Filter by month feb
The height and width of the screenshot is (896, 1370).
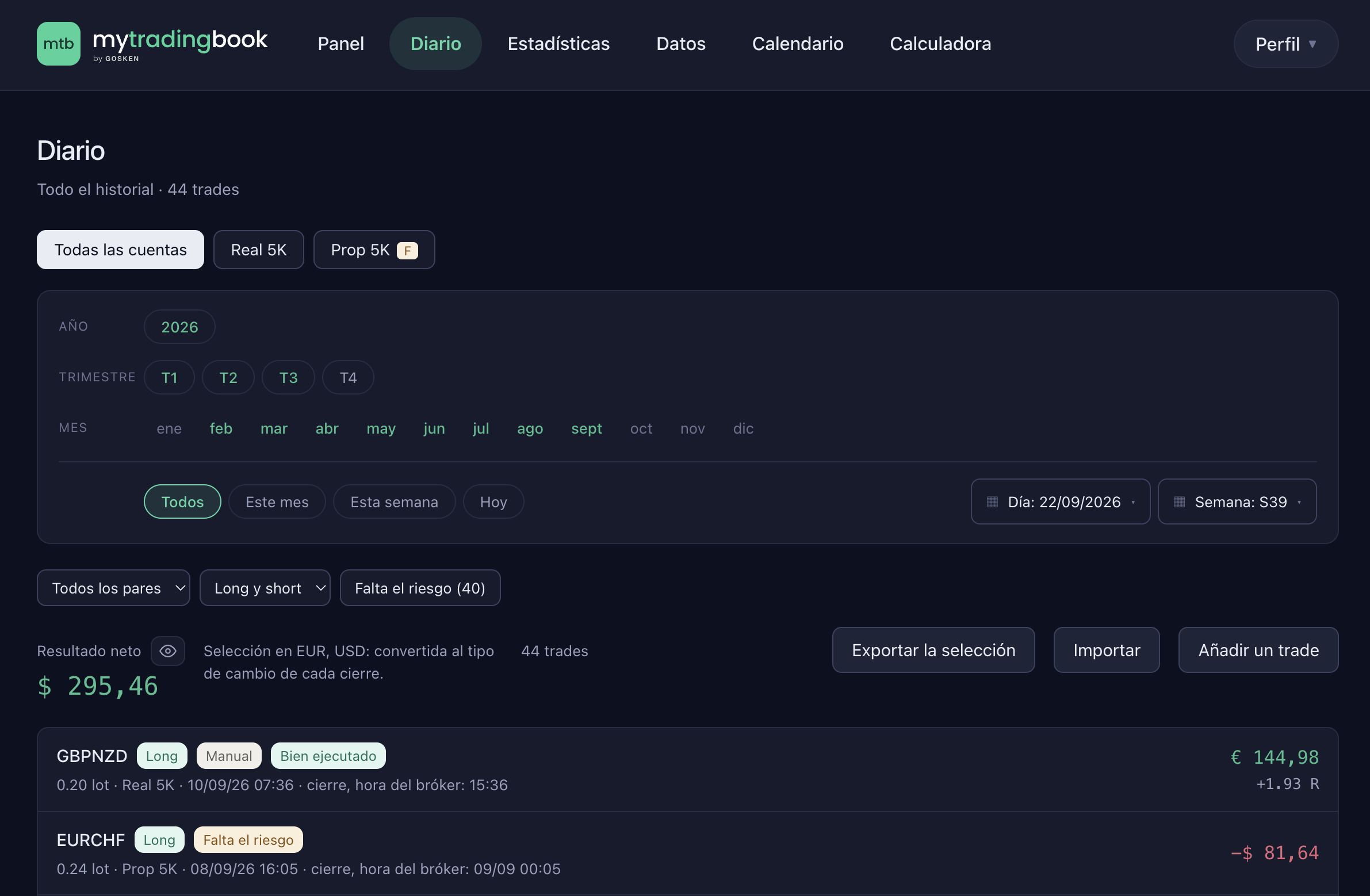click(x=221, y=428)
